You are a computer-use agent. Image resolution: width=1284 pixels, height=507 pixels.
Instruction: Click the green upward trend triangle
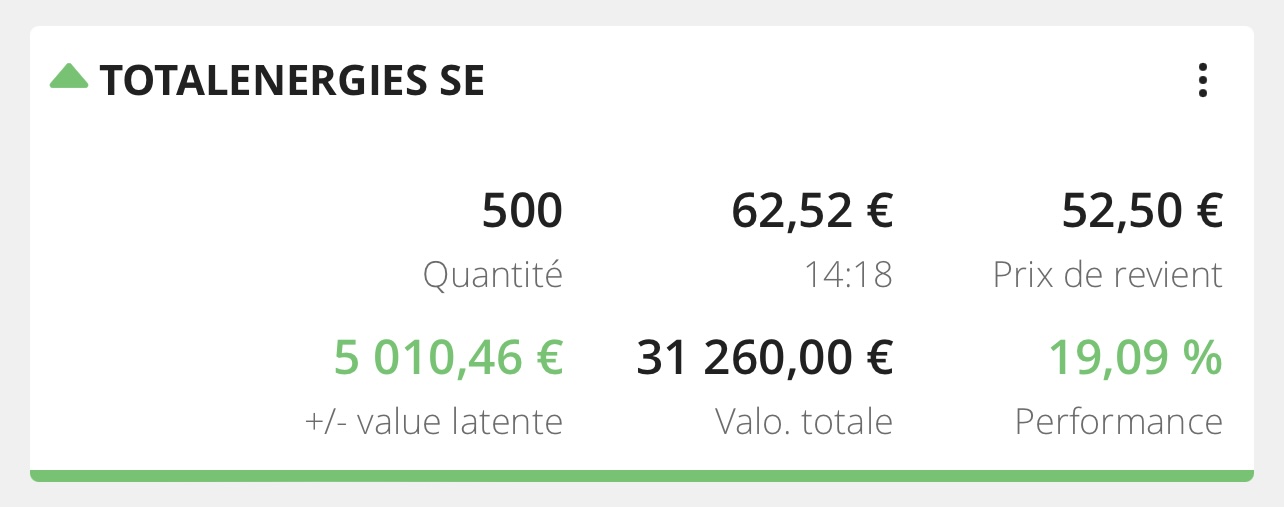pos(69,76)
